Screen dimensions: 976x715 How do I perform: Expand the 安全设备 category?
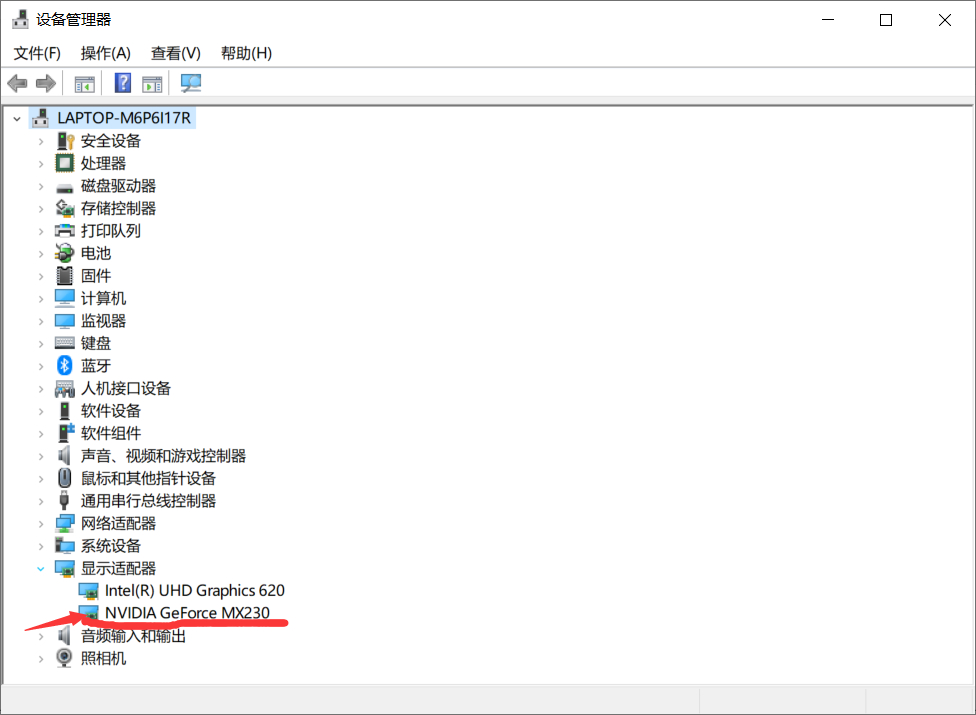tap(40, 142)
